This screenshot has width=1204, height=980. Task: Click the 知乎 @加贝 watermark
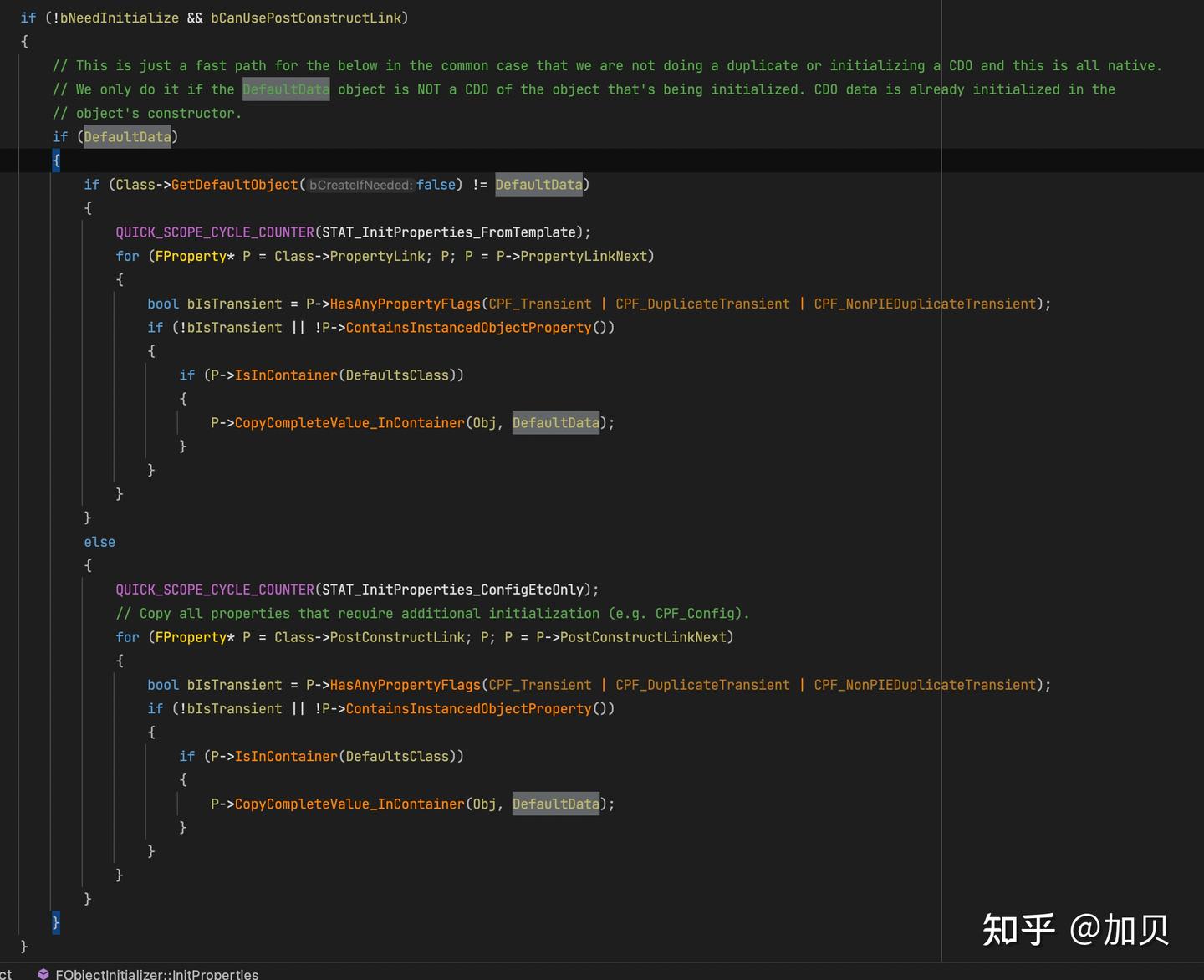1075,929
